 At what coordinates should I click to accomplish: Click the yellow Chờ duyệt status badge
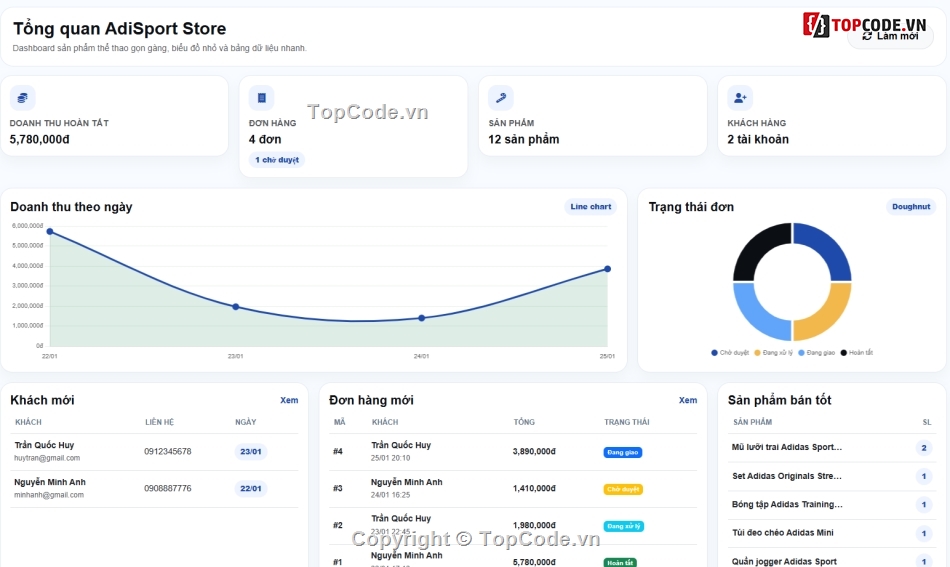(623, 489)
